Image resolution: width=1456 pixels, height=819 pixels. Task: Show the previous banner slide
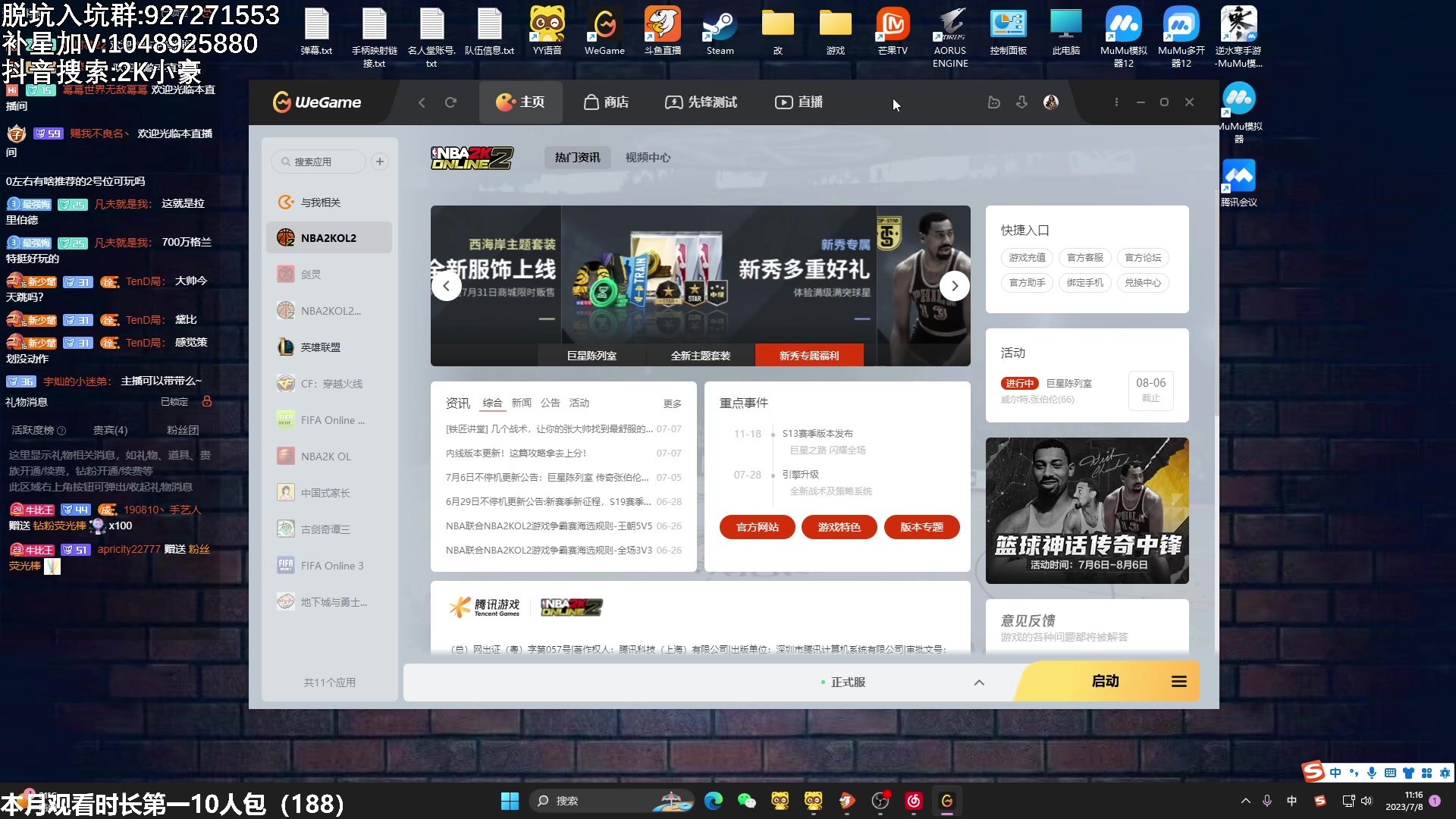(x=447, y=286)
